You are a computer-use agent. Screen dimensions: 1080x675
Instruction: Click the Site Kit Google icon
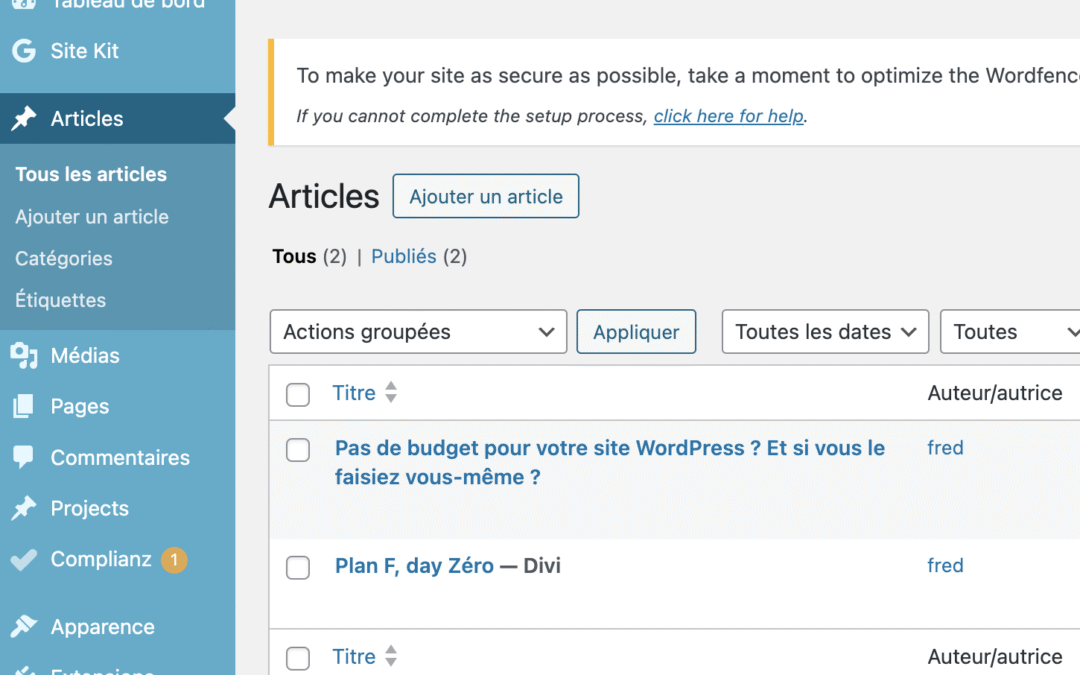coord(23,50)
